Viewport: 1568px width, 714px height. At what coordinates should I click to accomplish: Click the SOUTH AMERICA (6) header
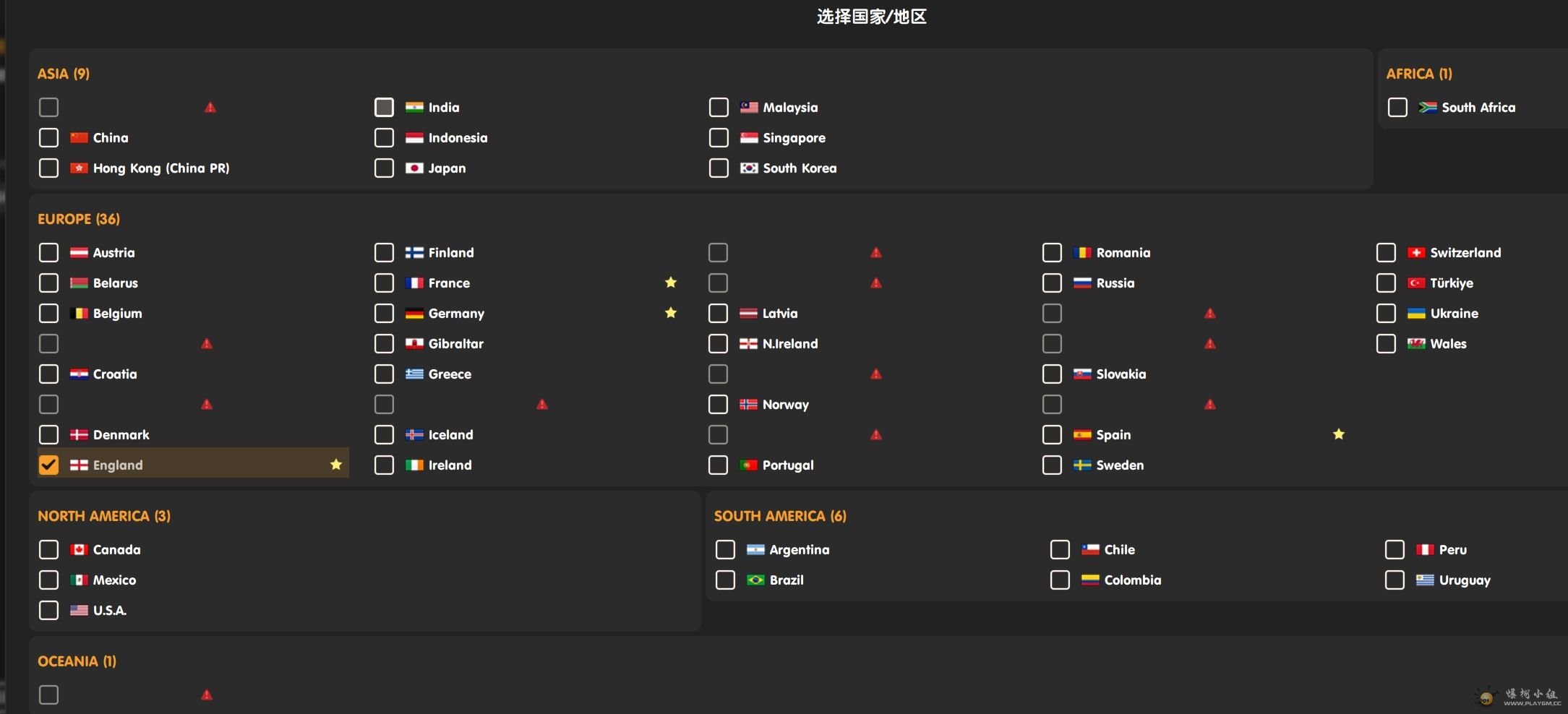pos(780,516)
